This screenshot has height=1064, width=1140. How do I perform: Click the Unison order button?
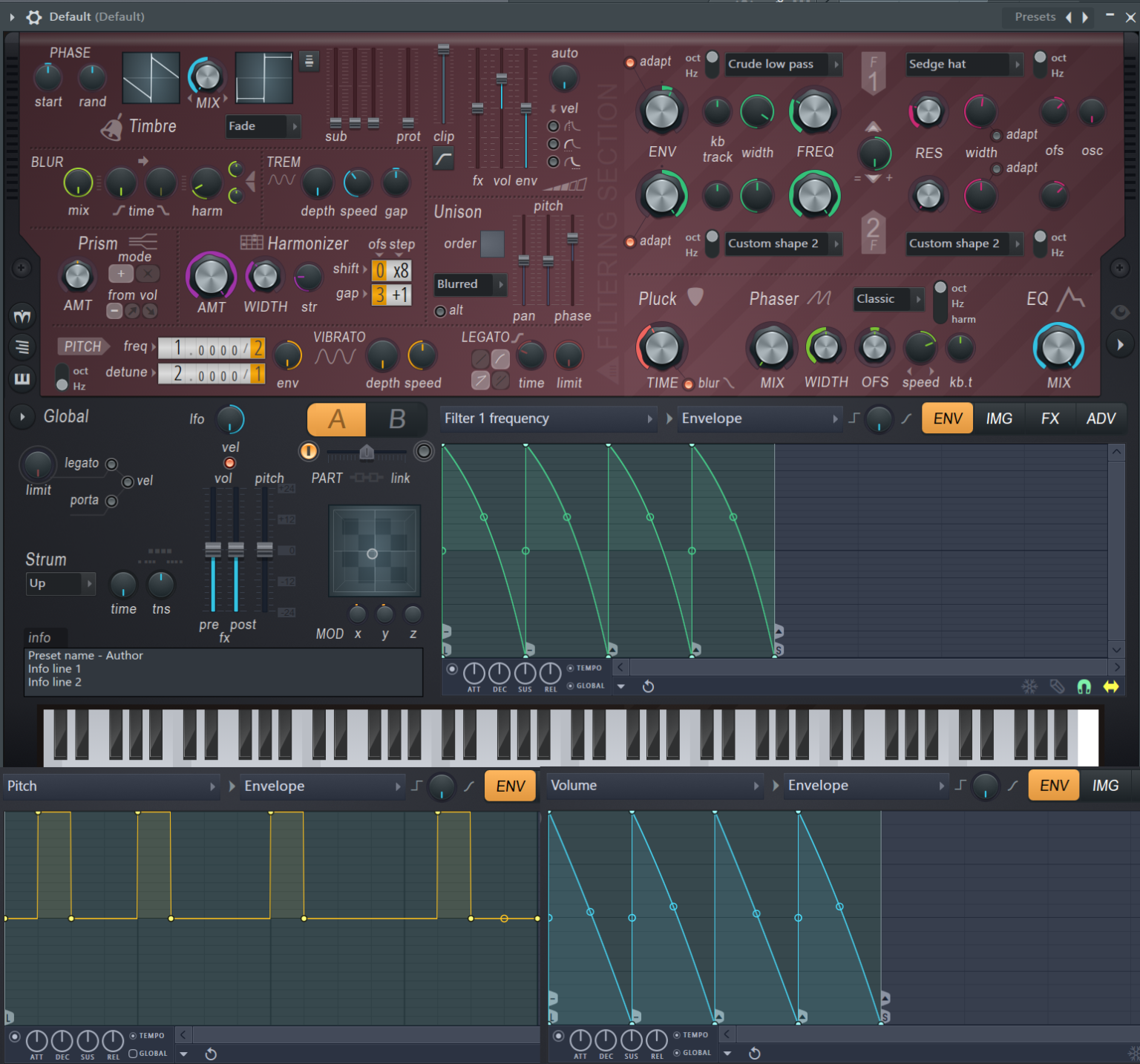pos(492,244)
